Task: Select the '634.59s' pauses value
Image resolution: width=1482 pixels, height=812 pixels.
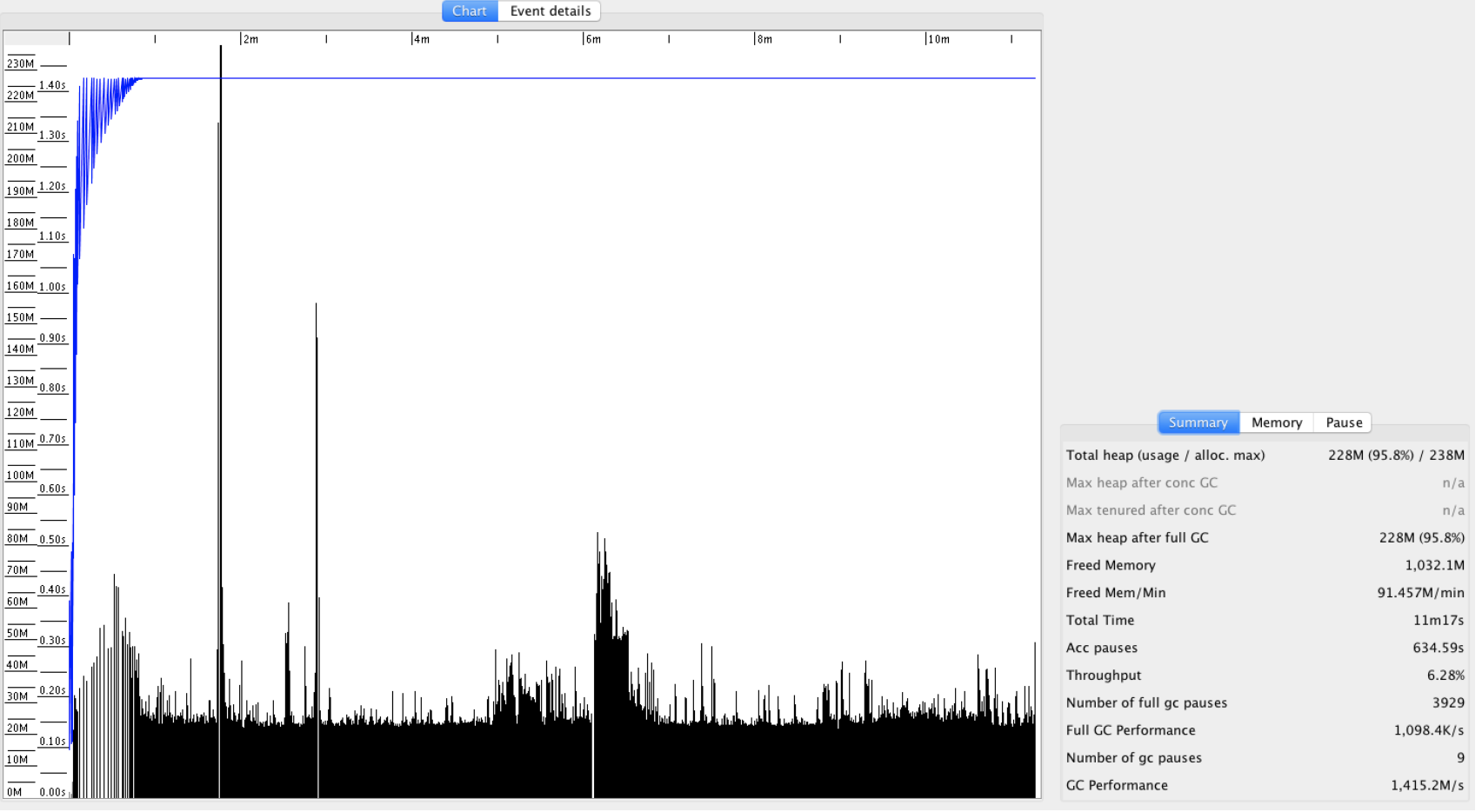Action: point(1439,648)
